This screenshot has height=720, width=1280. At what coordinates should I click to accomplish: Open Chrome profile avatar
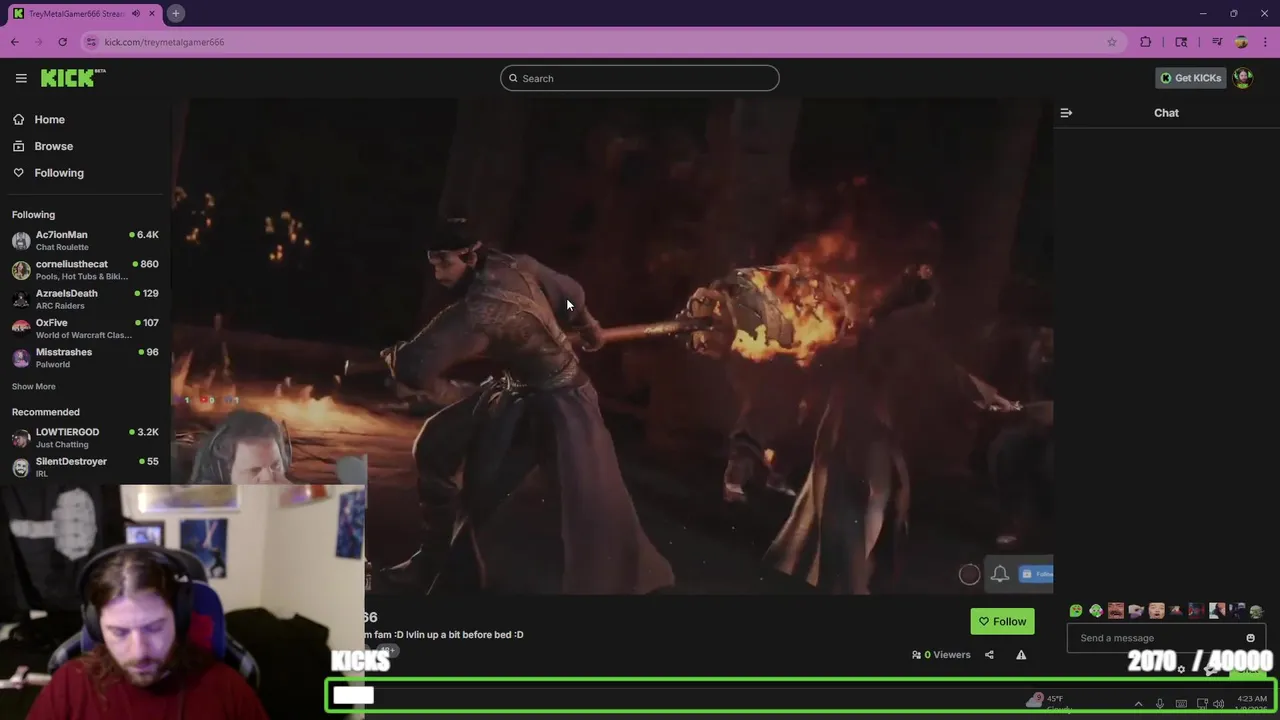pos(1241,42)
